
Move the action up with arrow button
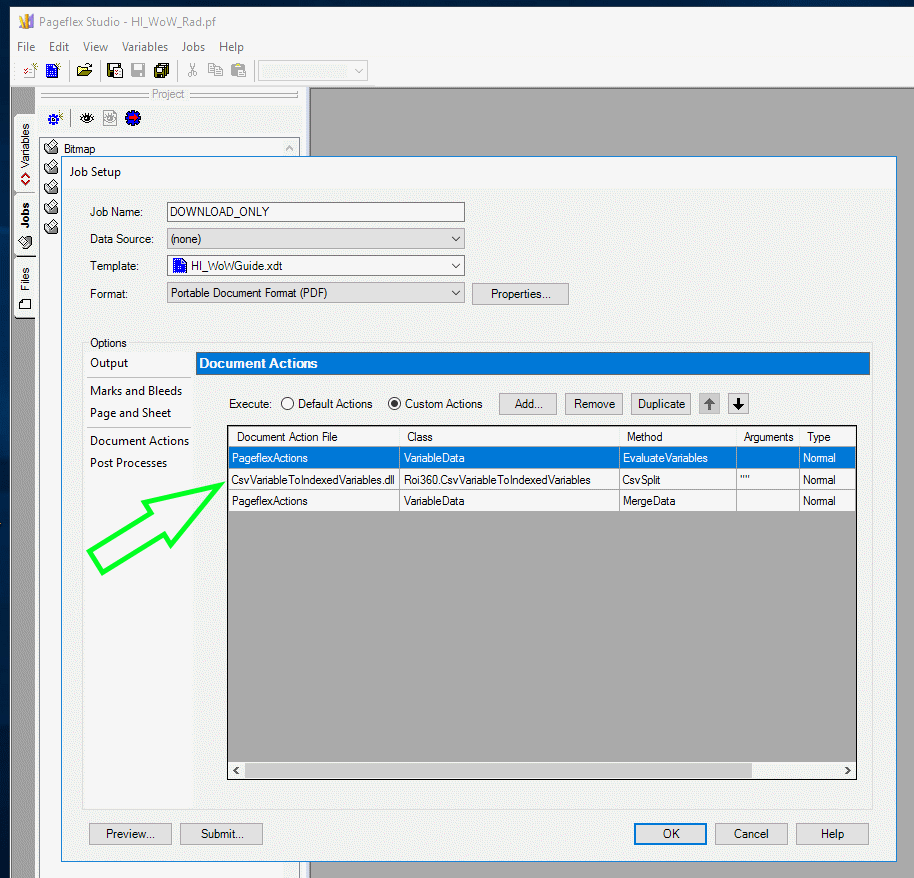coord(709,404)
